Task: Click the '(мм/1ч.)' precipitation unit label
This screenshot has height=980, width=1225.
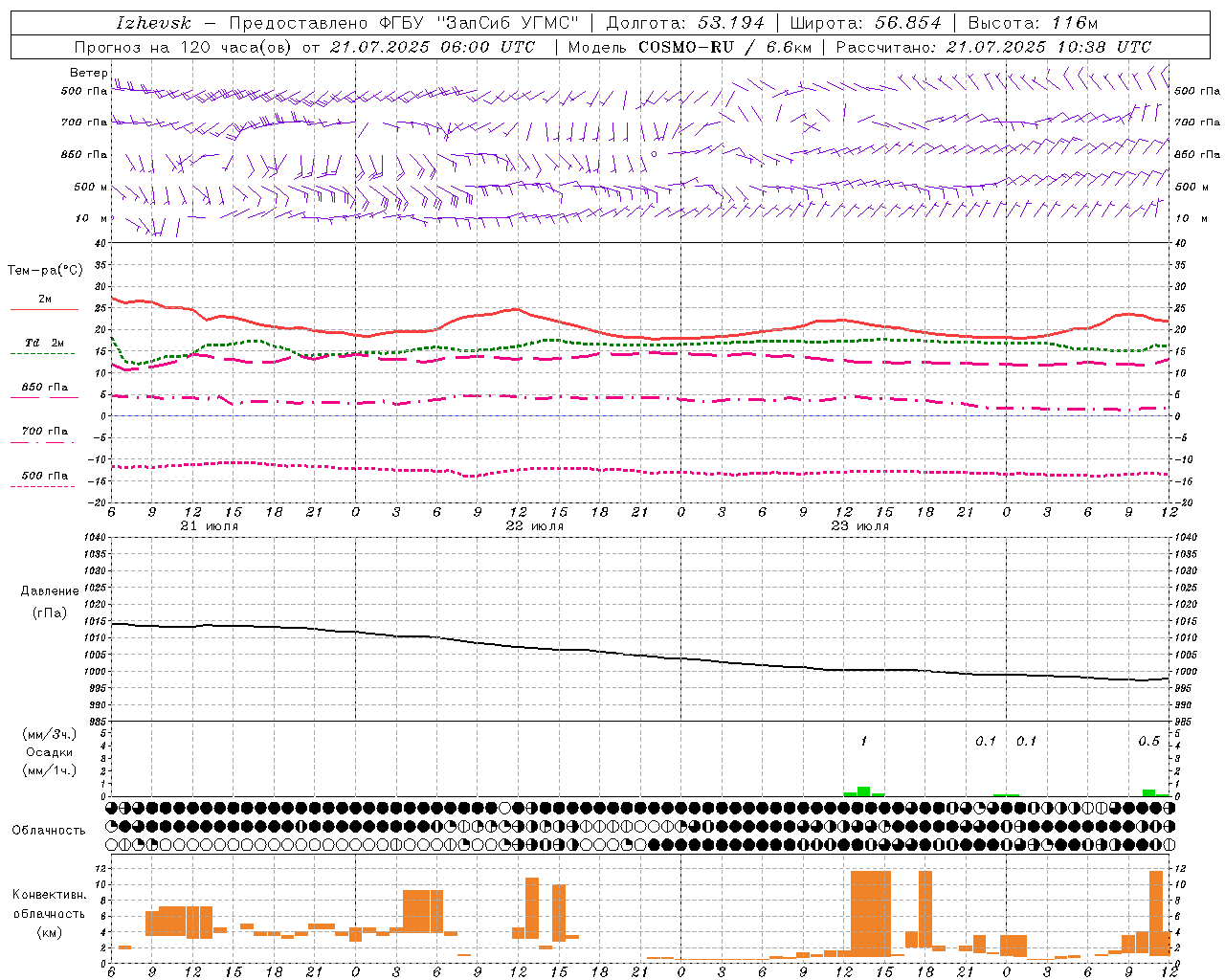Action: pyautogui.click(x=50, y=770)
